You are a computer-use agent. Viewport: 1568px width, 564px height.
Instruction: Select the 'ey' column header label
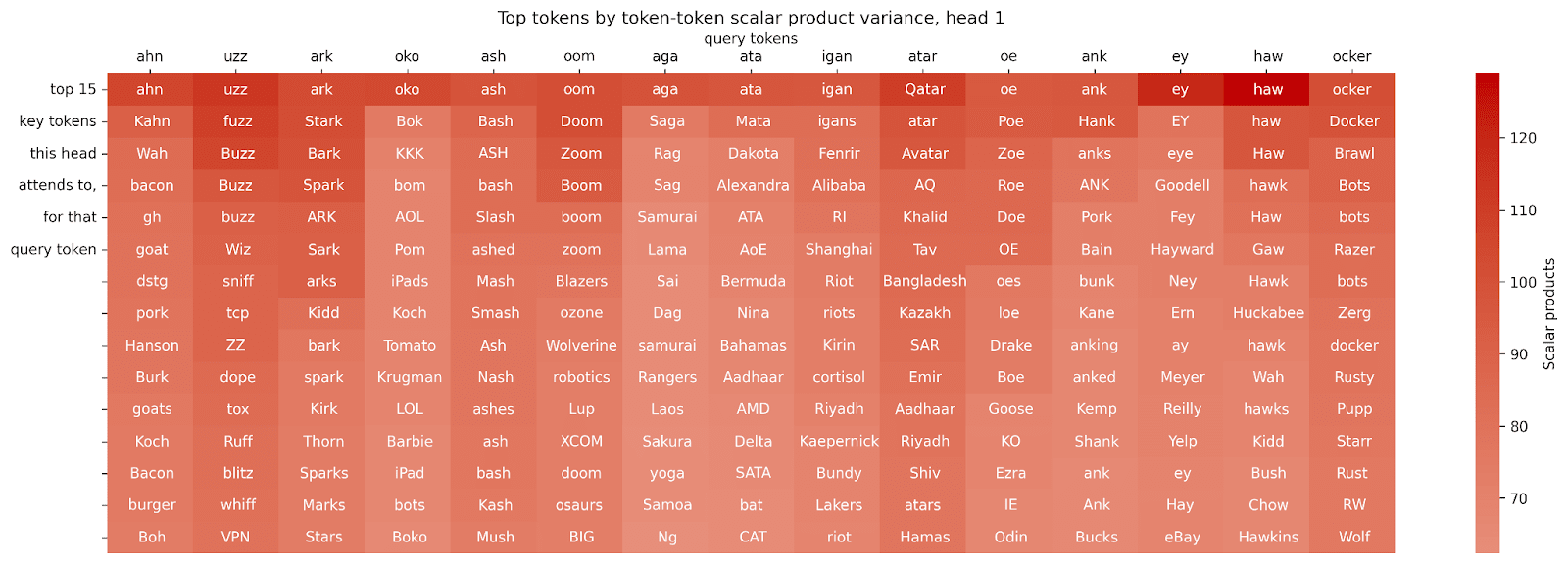(1180, 56)
